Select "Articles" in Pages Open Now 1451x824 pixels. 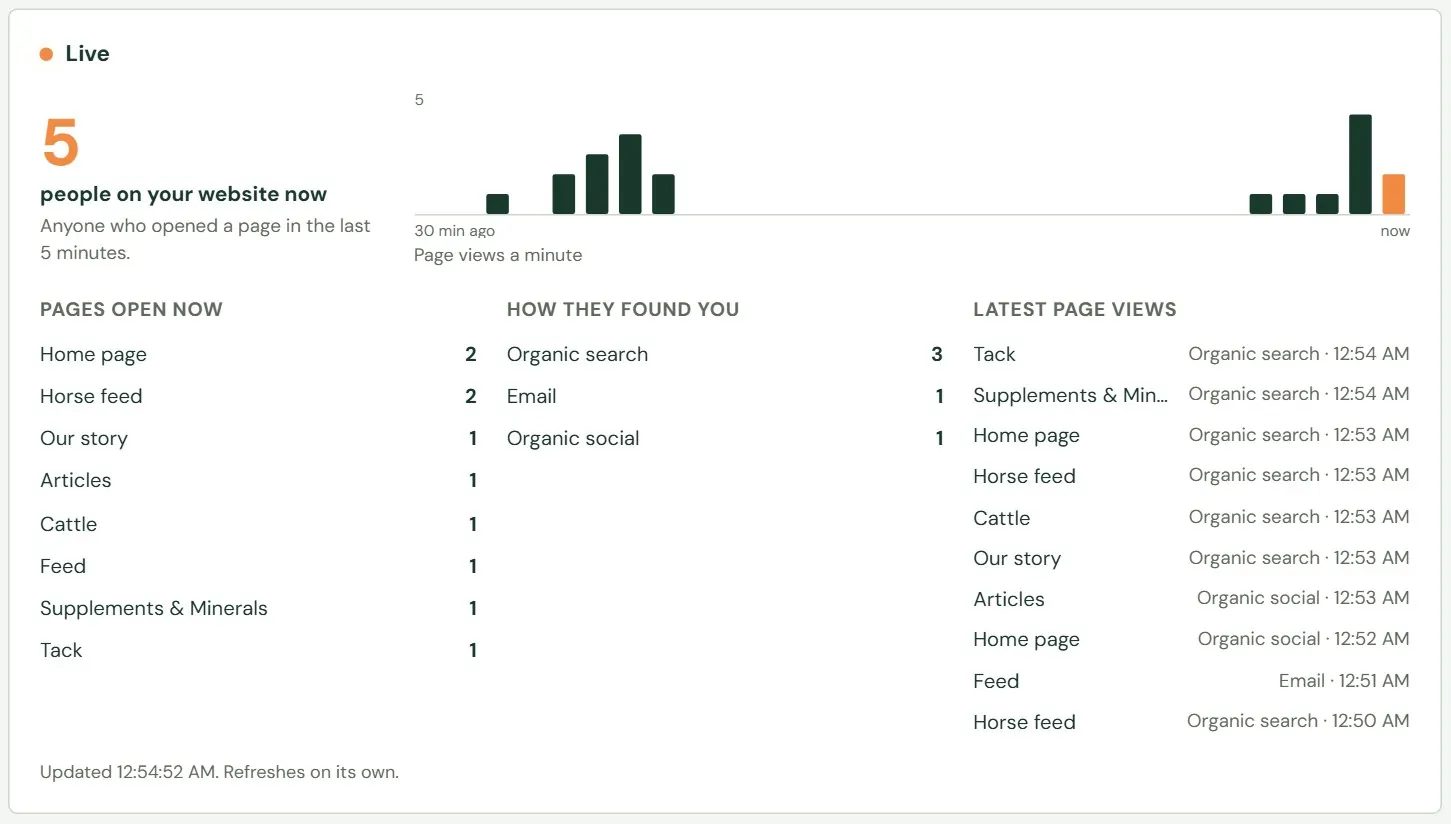pos(76,481)
